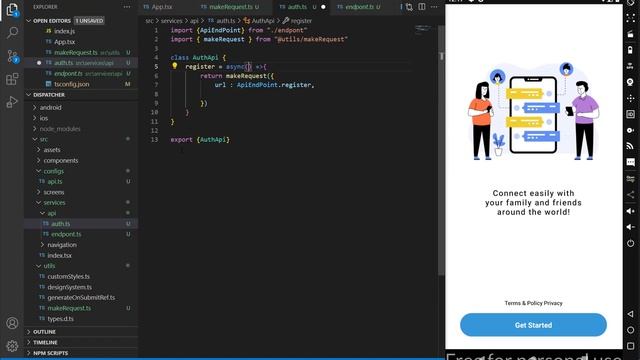Image resolution: width=640 pixels, height=360 pixels.
Task: Tap the Android back navigation icon
Action: tap(631, 314)
